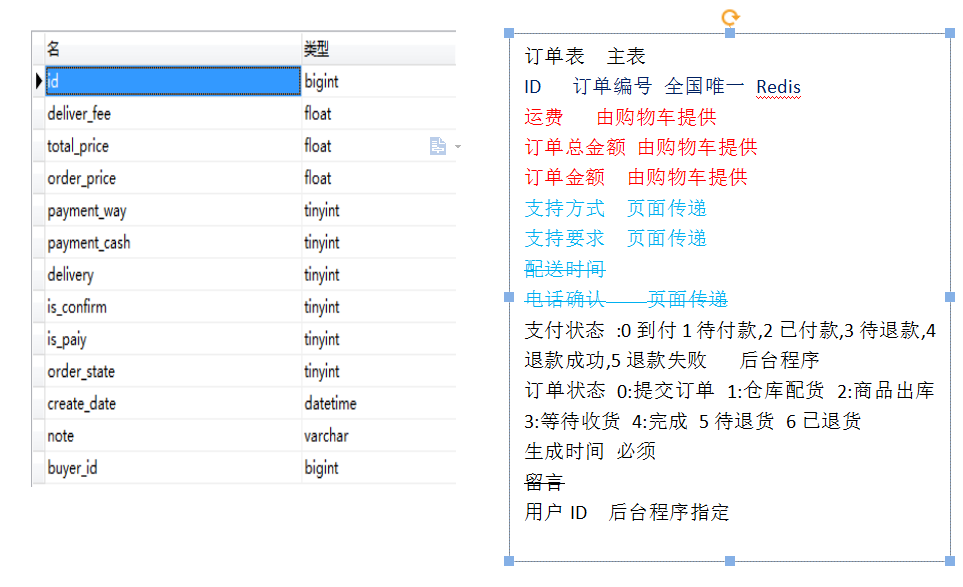The height and width of the screenshot is (587, 963).
Task: Click the row pointer arrow beside id
Action: pos(39,81)
